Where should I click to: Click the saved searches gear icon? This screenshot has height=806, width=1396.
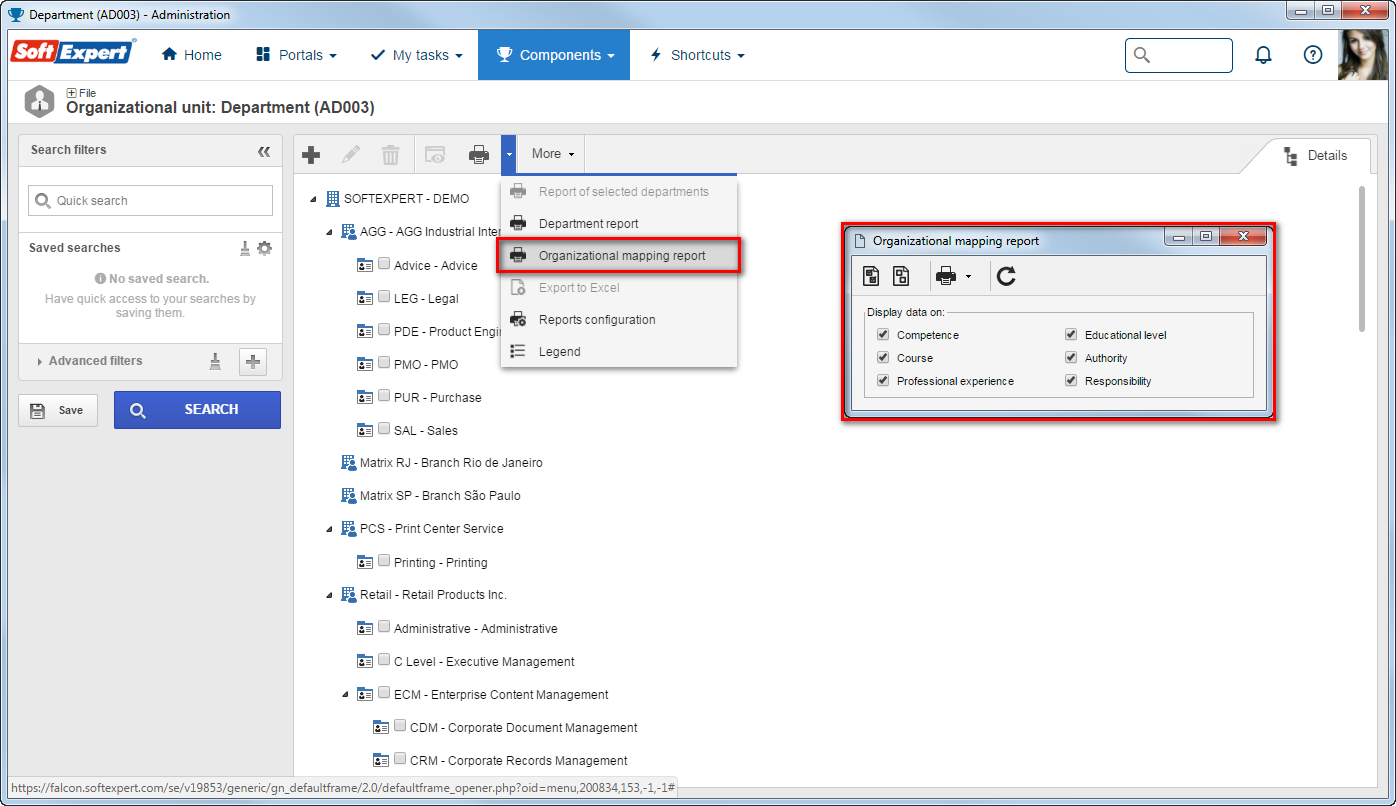pyautogui.click(x=264, y=248)
